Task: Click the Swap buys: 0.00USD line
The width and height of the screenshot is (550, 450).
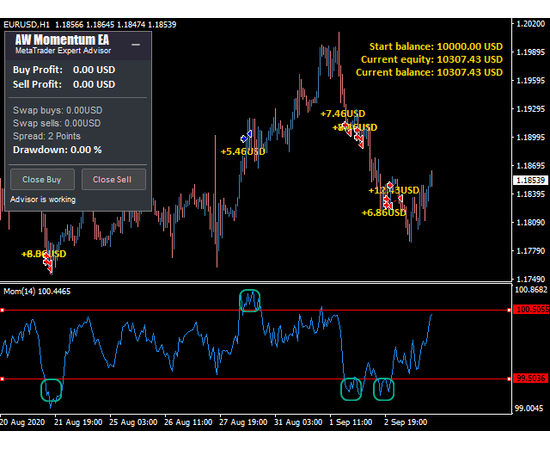Action: pos(58,110)
